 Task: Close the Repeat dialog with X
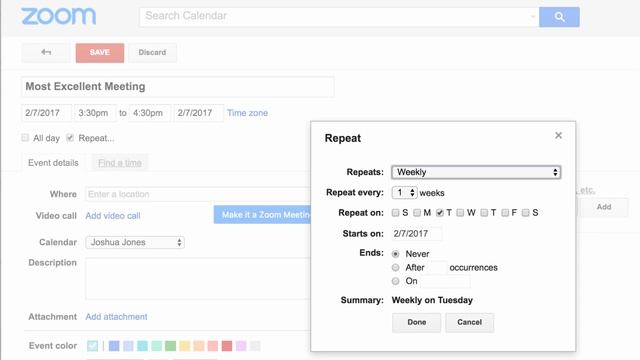point(558,136)
